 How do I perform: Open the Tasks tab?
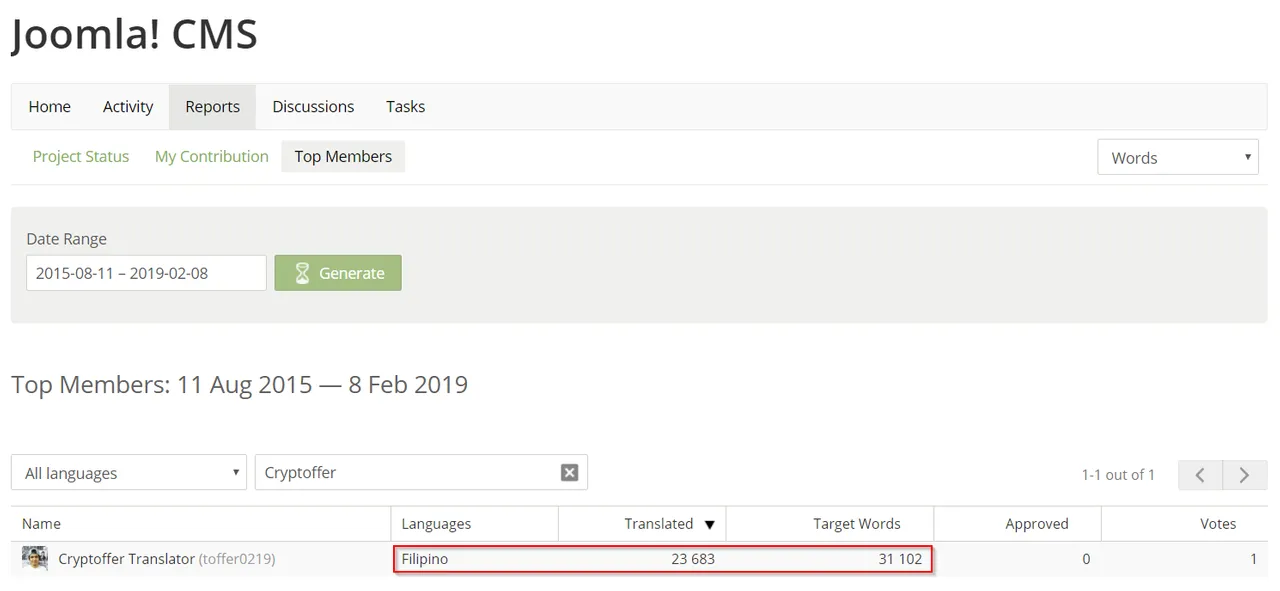[405, 107]
